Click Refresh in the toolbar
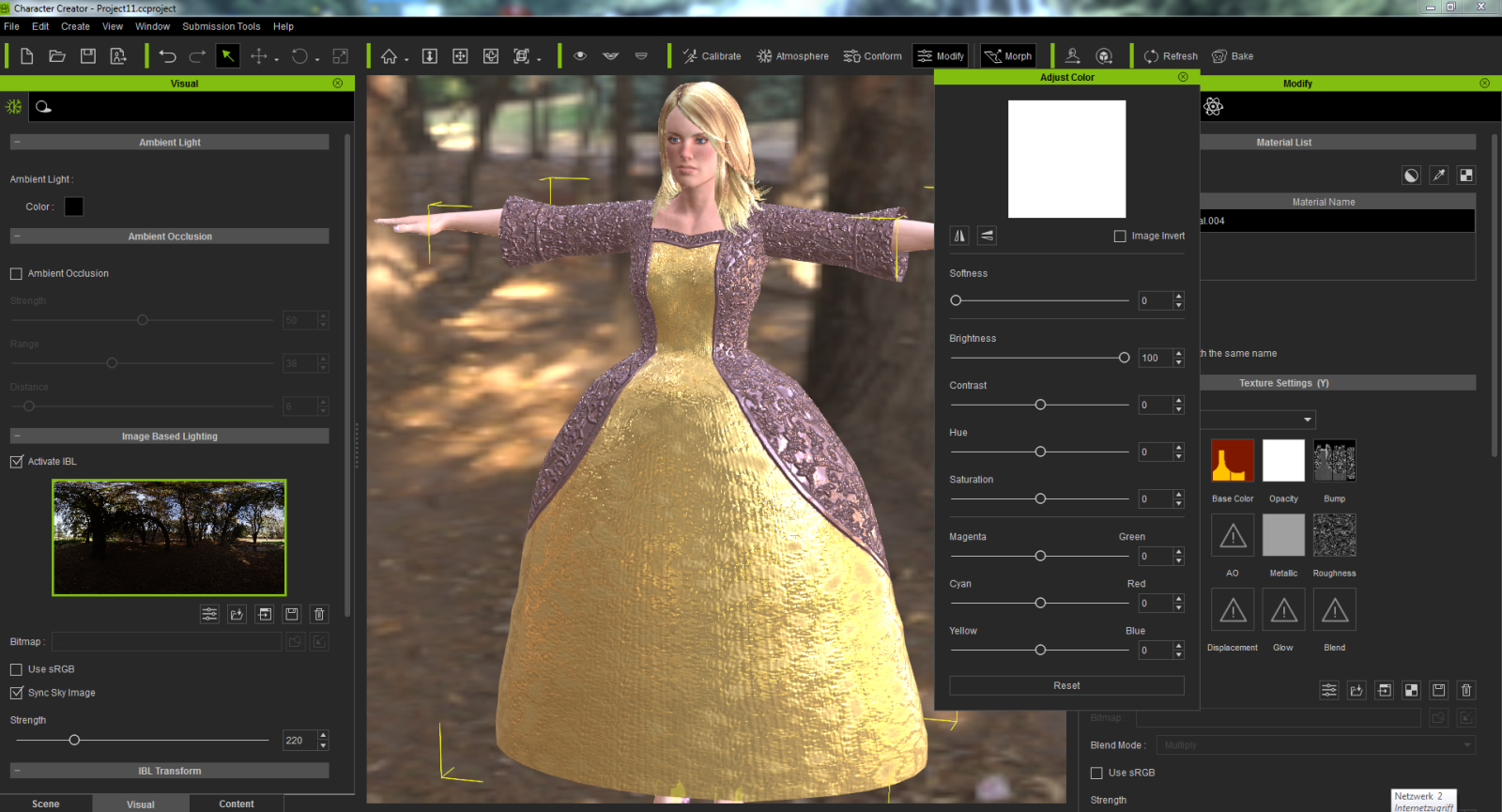Image resolution: width=1502 pixels, height=812 pixels. 1171,56
